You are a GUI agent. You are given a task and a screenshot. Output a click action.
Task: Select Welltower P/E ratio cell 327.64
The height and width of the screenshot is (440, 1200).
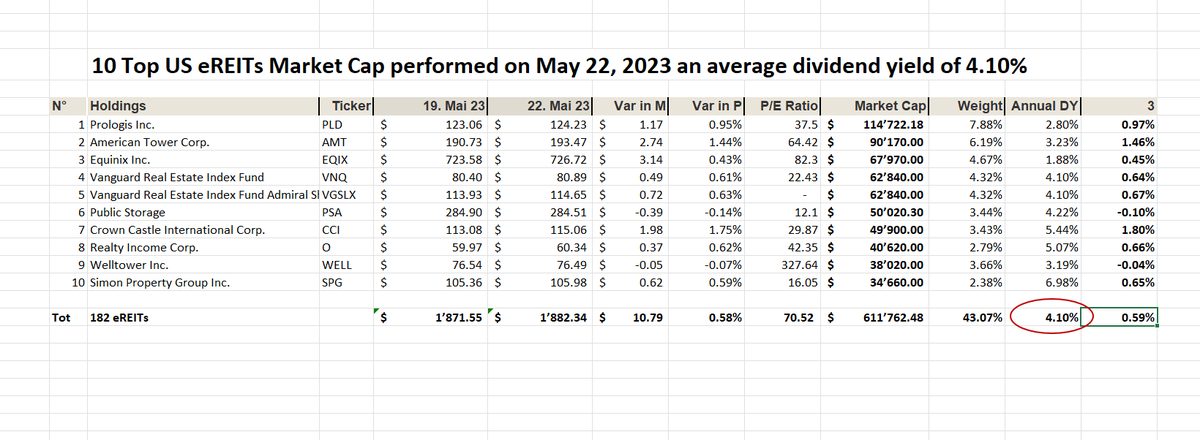click(780, 265)
